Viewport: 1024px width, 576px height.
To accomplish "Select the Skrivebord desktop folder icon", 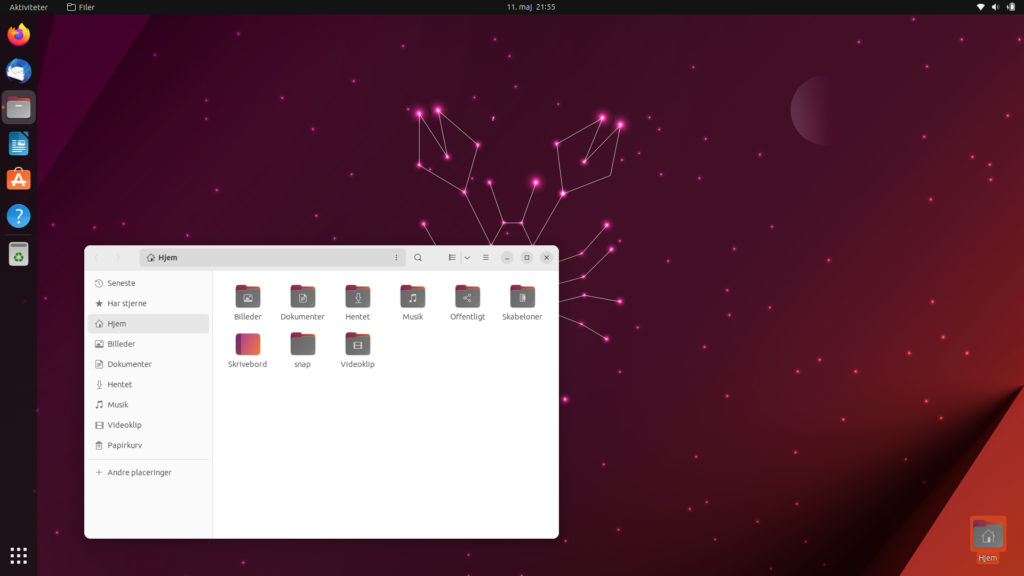I will (x=248, y=344).
